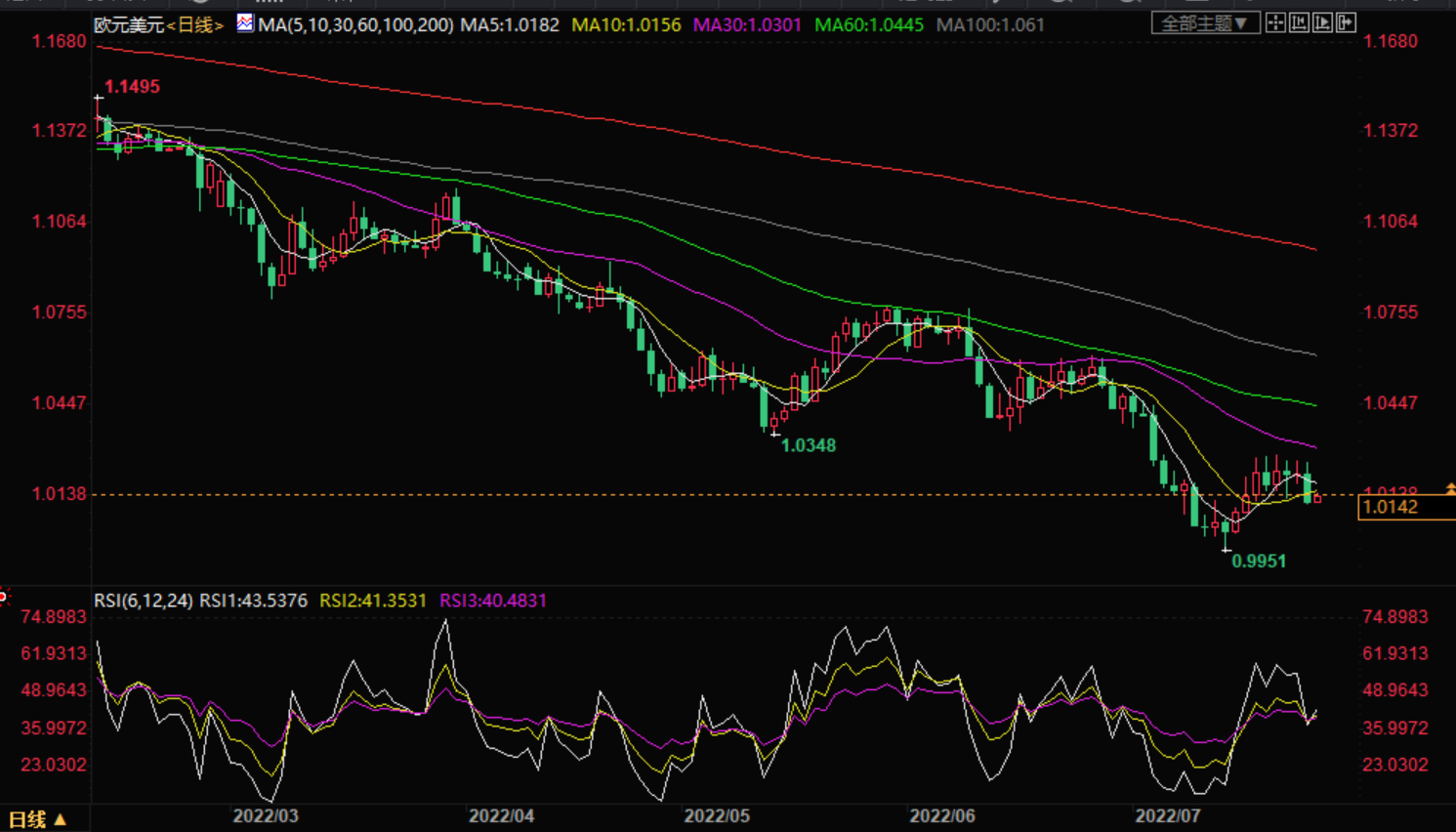Screen dimensions: 1456x832
Task: Click the export panel arrow icon
Action: coord(1346,22)
